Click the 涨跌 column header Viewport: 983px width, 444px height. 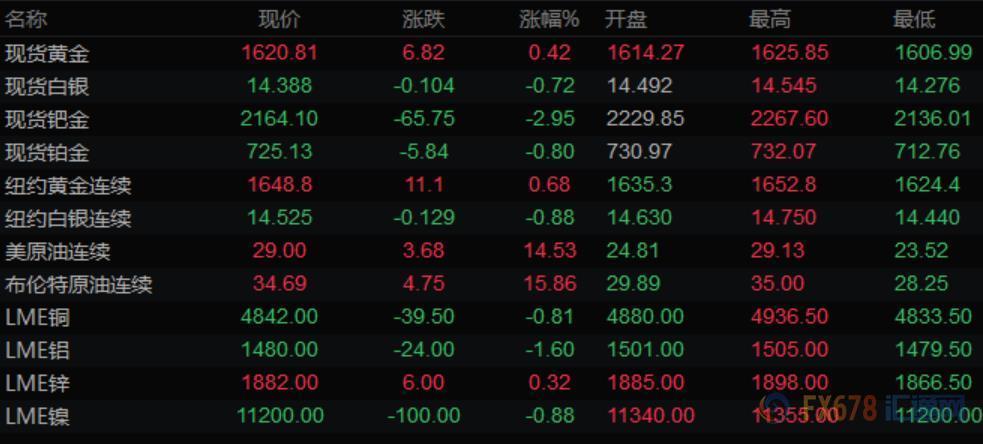[423, 19]
